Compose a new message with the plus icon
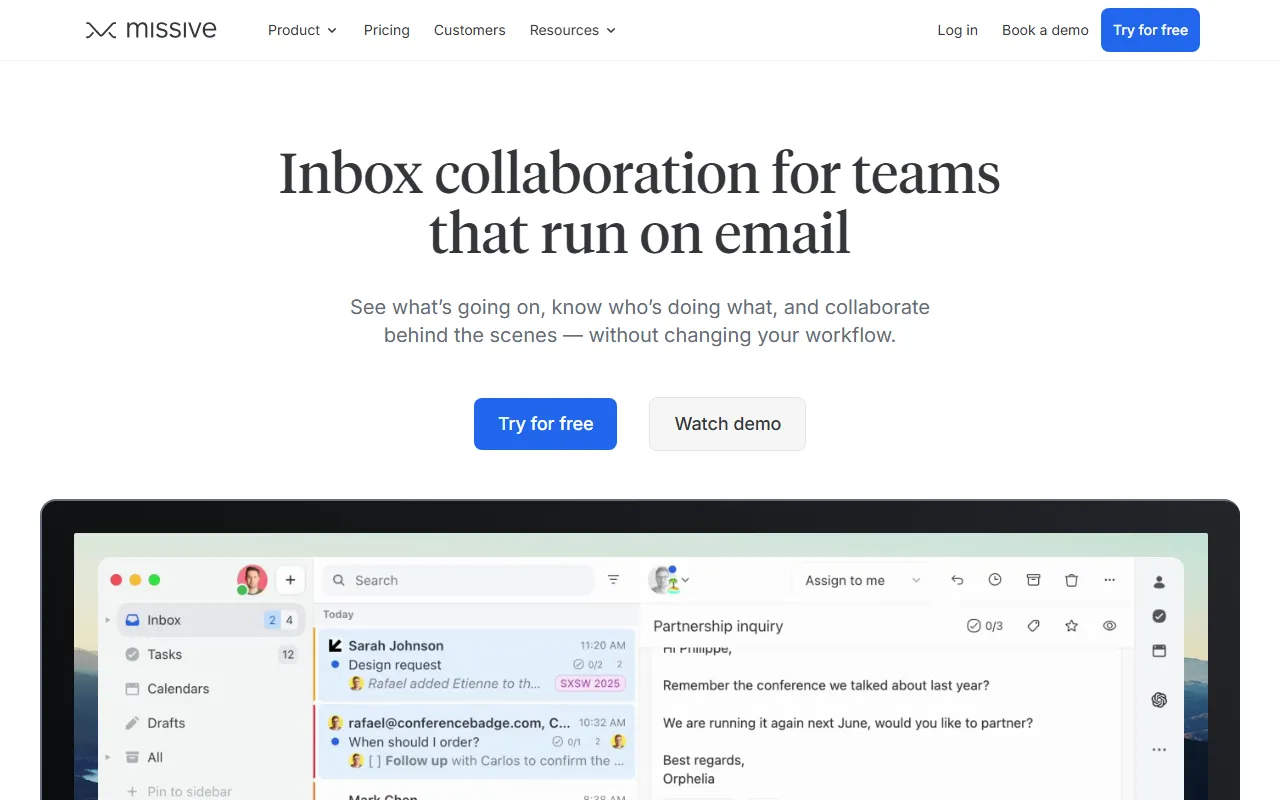 tap(290, 579)
